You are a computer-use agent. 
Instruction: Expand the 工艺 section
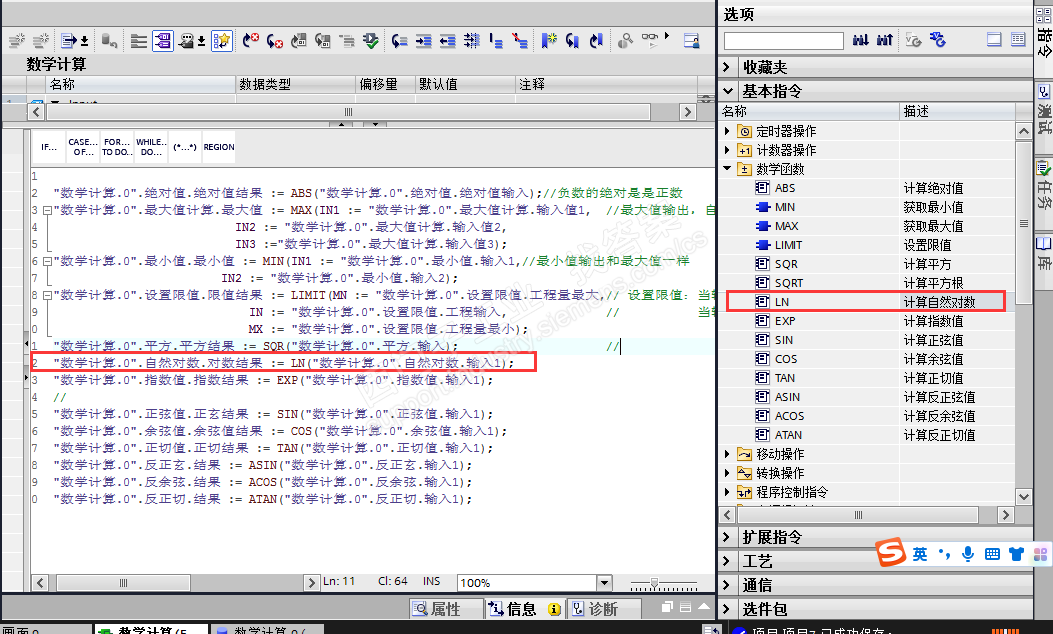(x=727, y=561)
